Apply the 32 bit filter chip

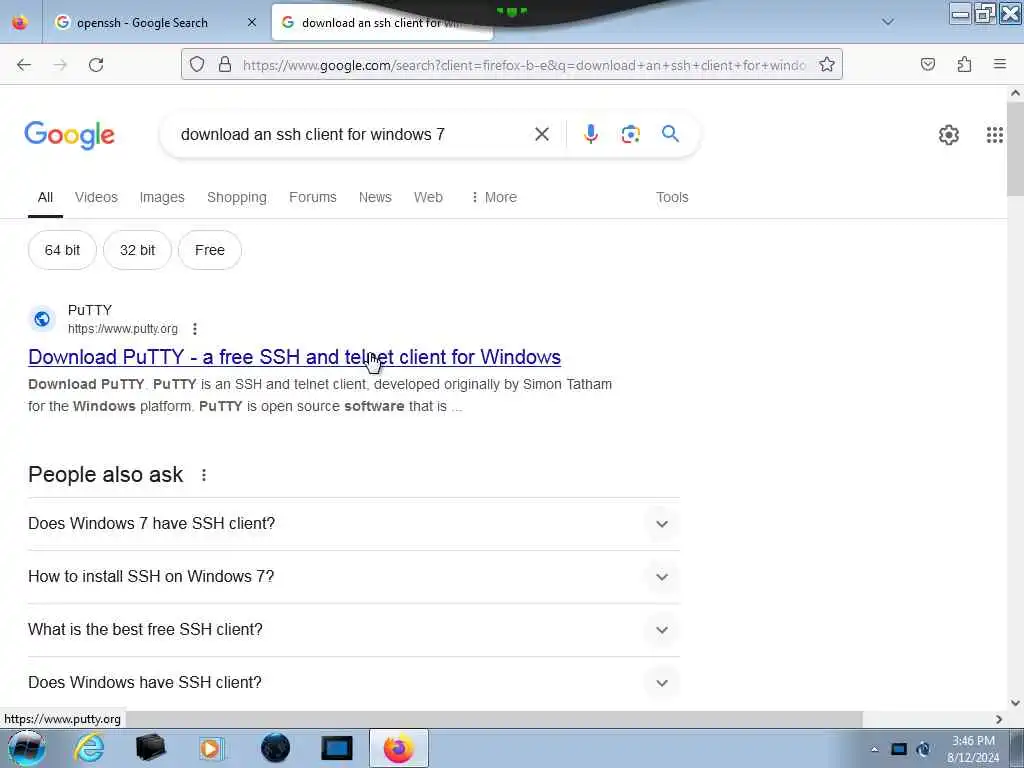click(x=137, y=250)
